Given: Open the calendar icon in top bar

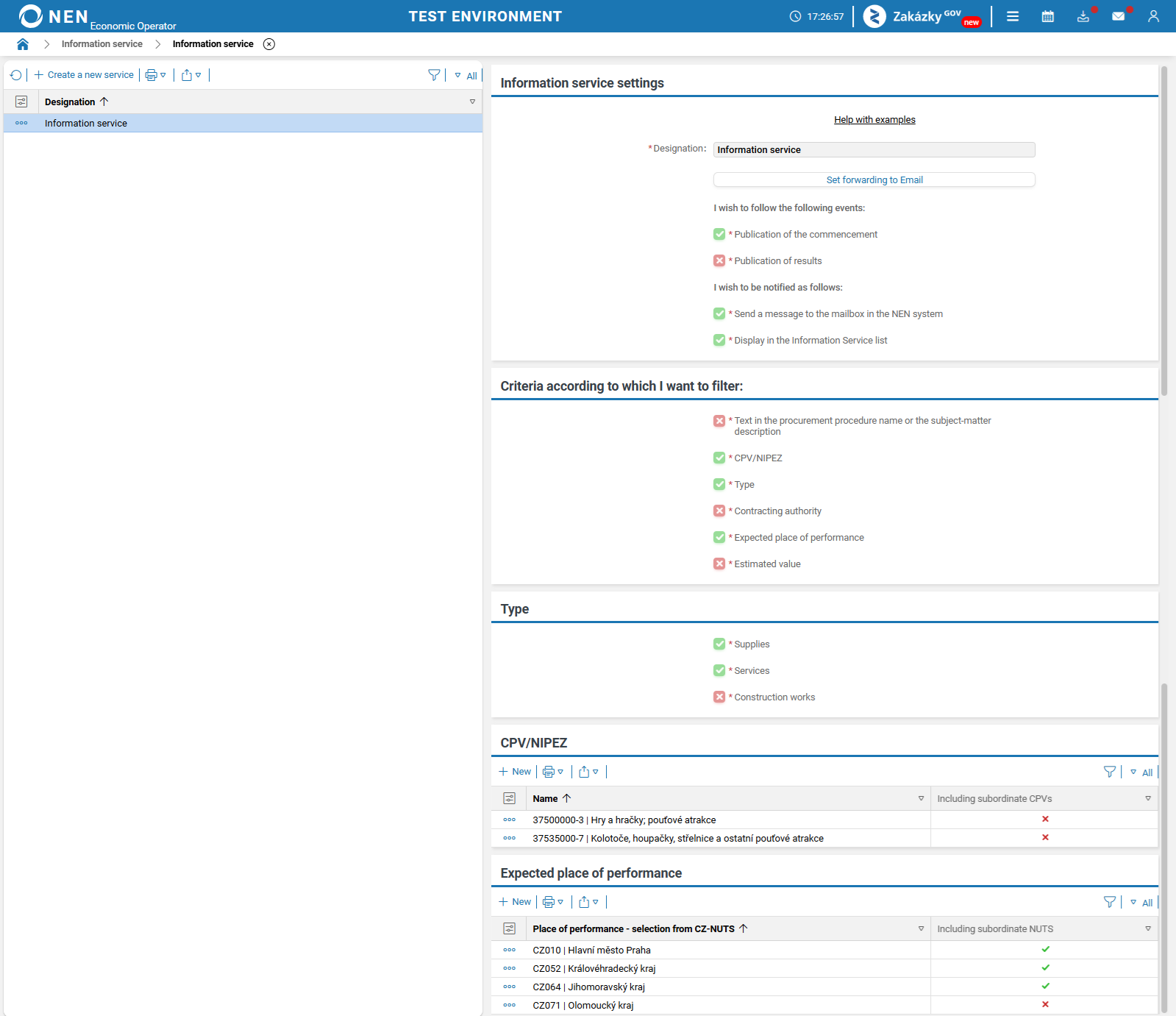Looking at the screenshot, I should [x=1048, y=16].
